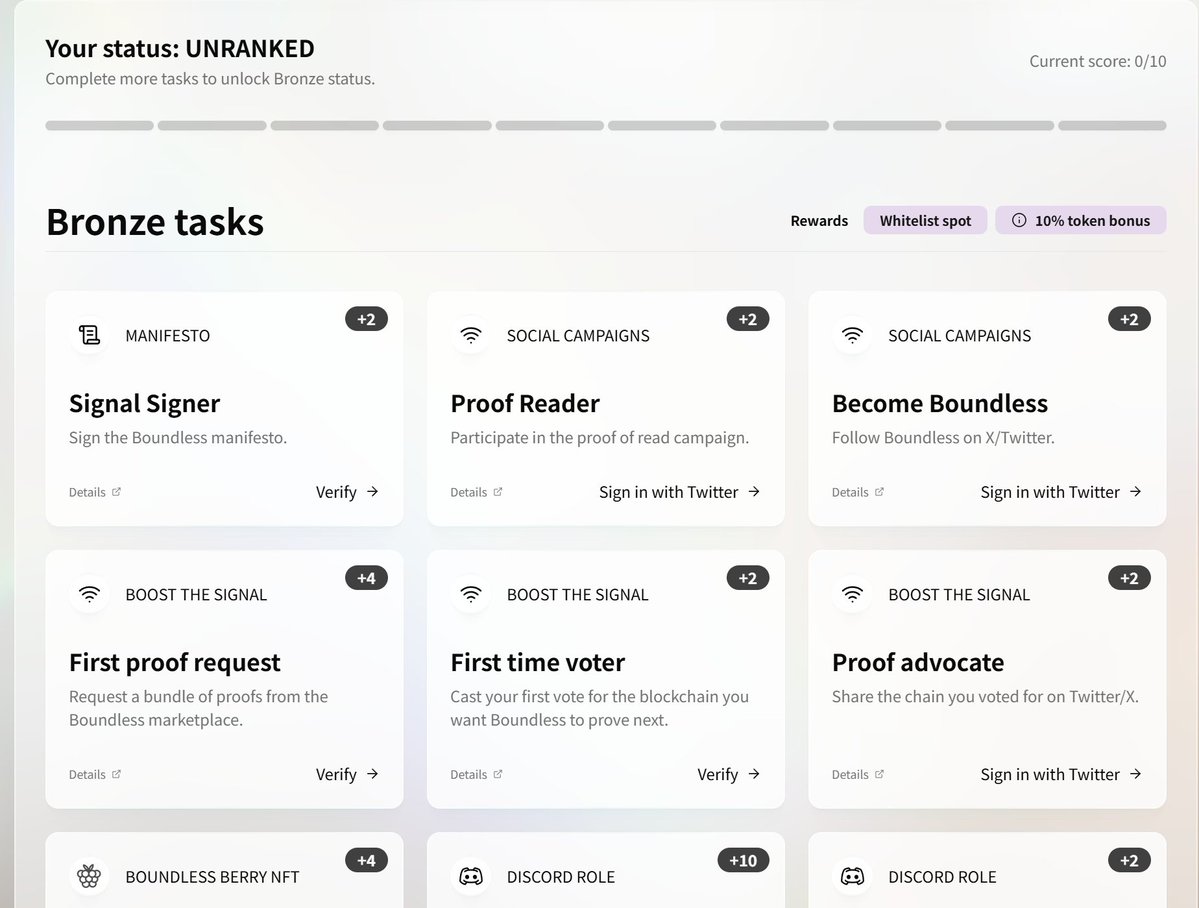Click the MANIFESTO category label
Screen dimensions: 1199x908
167,335
